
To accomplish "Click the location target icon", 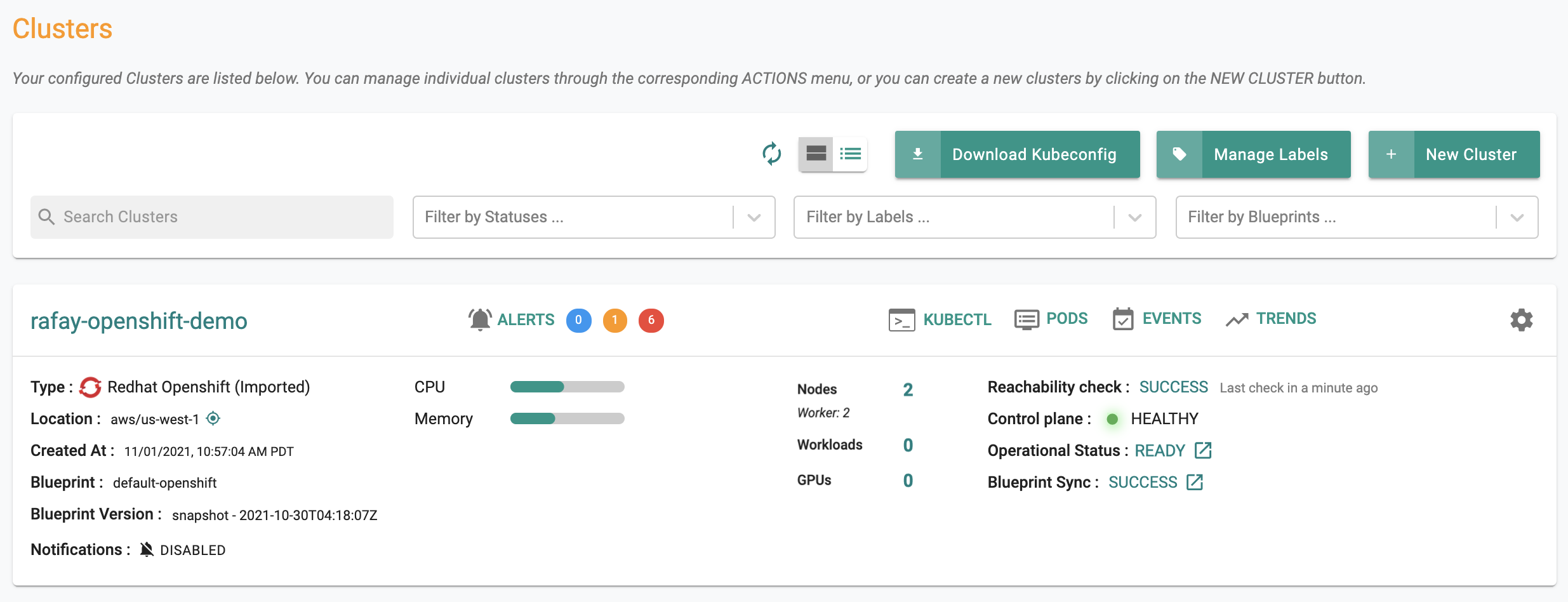I will (x=213, y=418).
